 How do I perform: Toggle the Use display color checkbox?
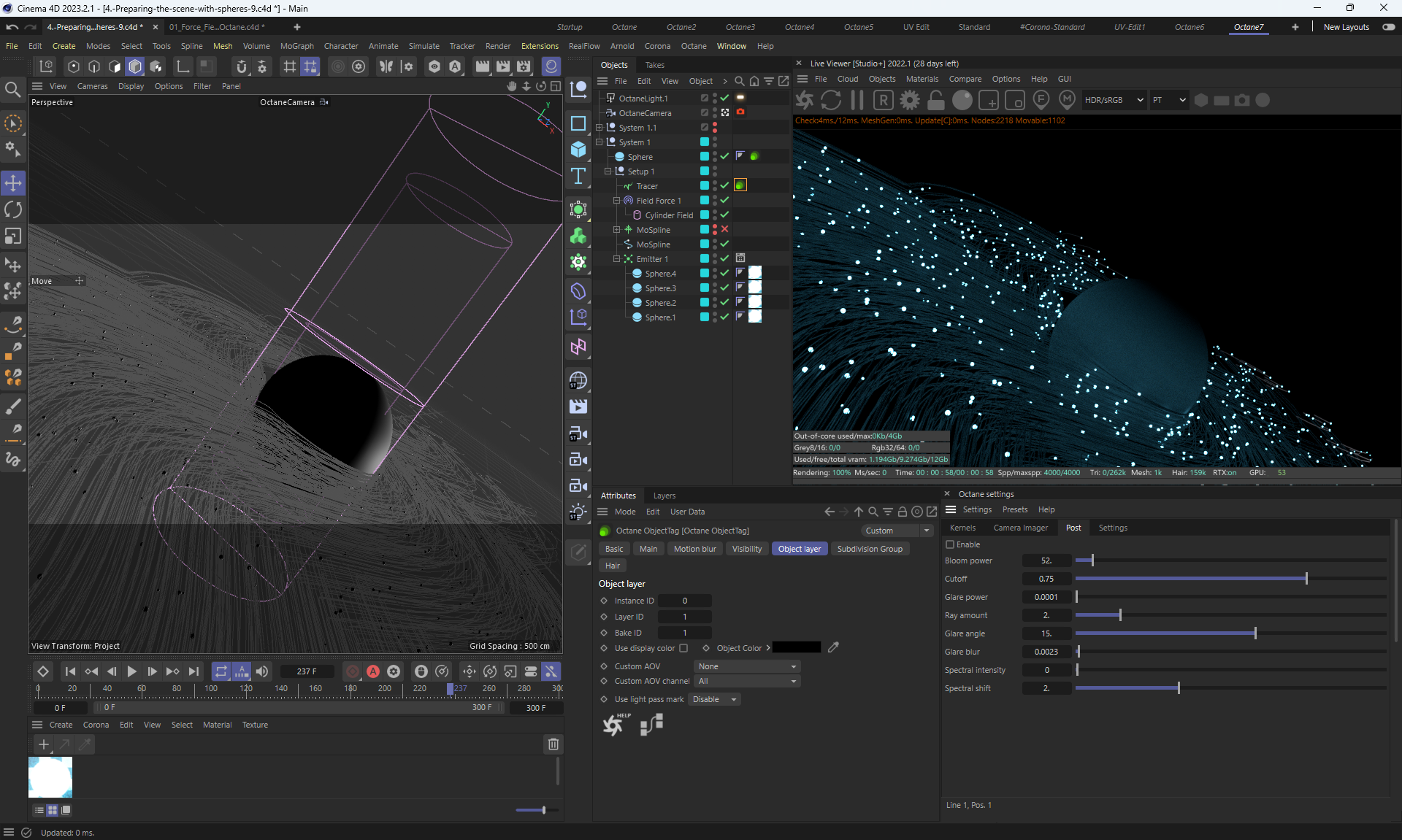pyautogui.click(x=683, y=648)
